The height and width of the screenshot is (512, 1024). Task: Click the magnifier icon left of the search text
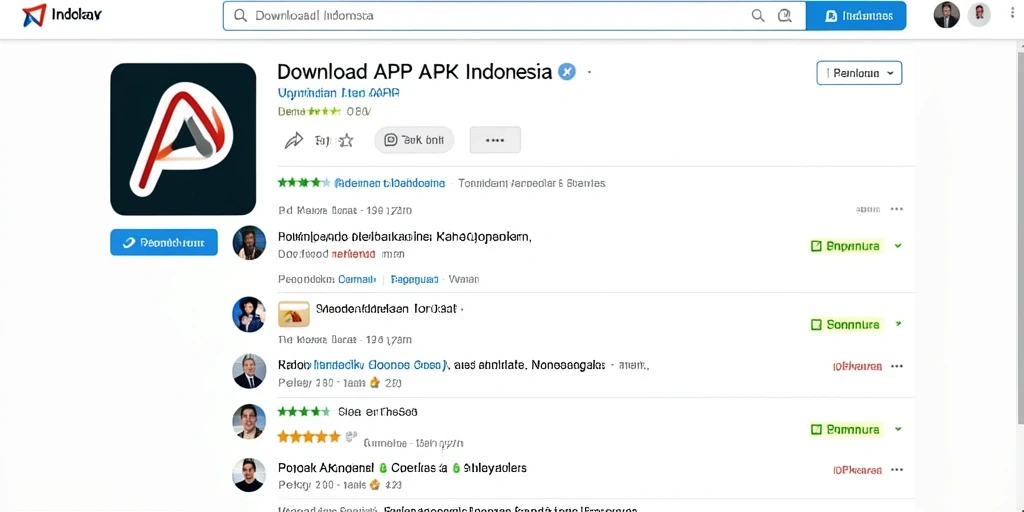240,16
